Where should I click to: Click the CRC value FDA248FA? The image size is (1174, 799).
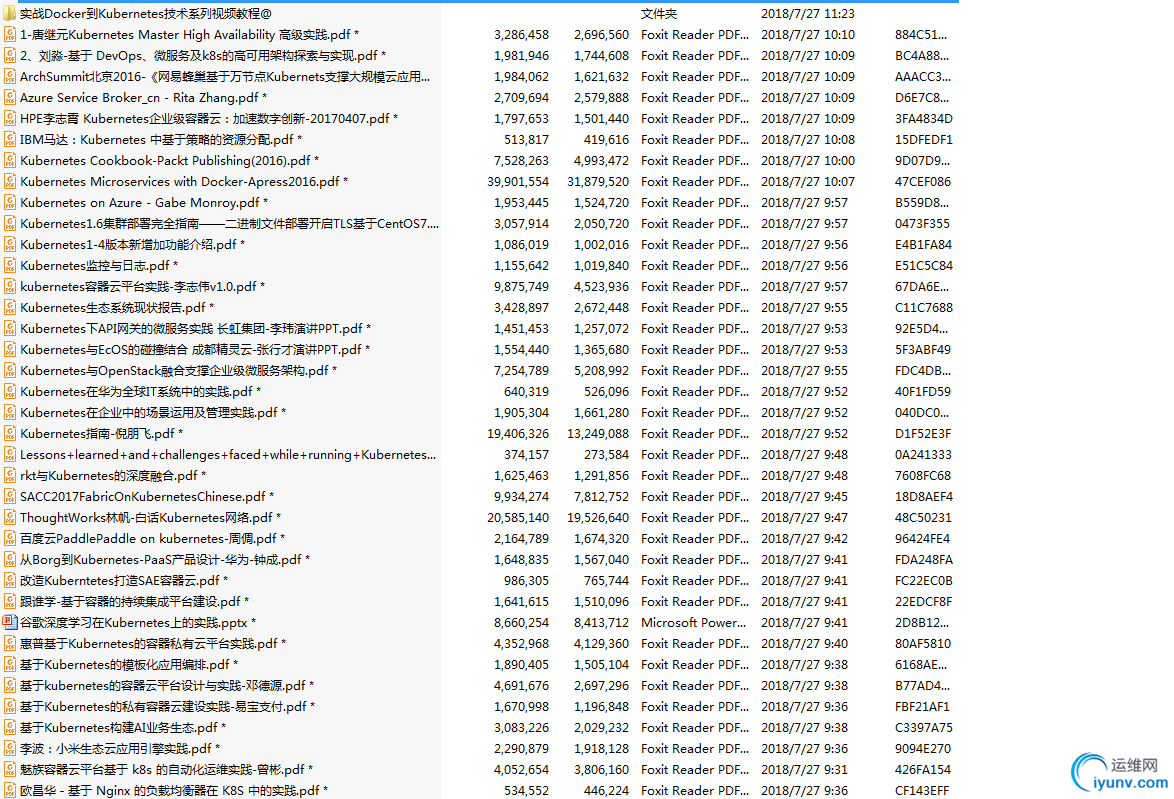(x=924, y=559)
